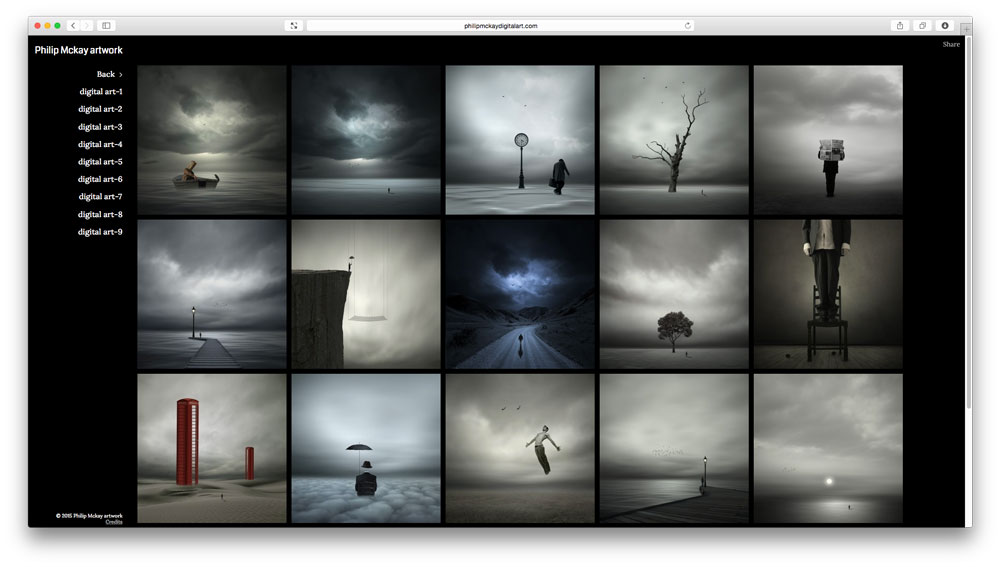Screen dimensions: 1000x567
Task: Open the digital art-9 gallery
Action: pos(100,232)
